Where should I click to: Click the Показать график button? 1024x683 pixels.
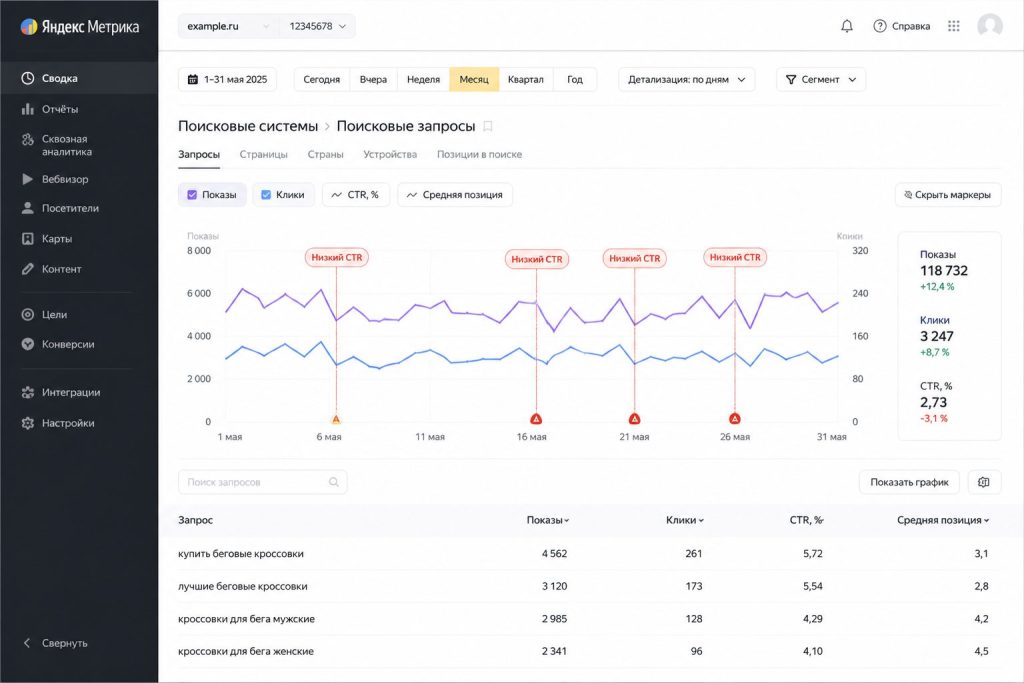909,482
